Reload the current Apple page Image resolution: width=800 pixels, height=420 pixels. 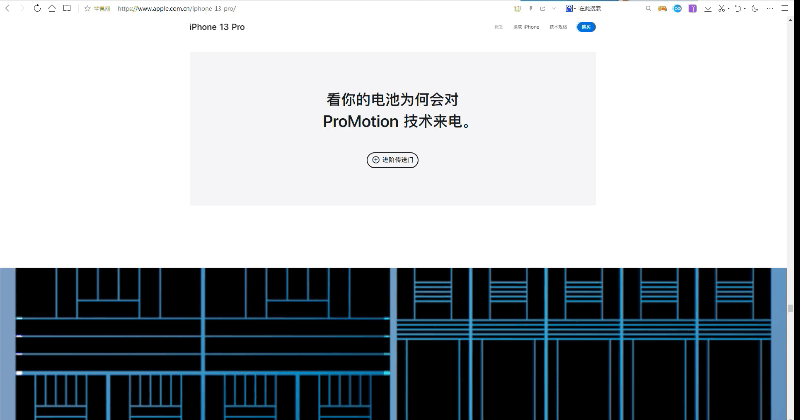pyautogui.click(x=37, y=8)
